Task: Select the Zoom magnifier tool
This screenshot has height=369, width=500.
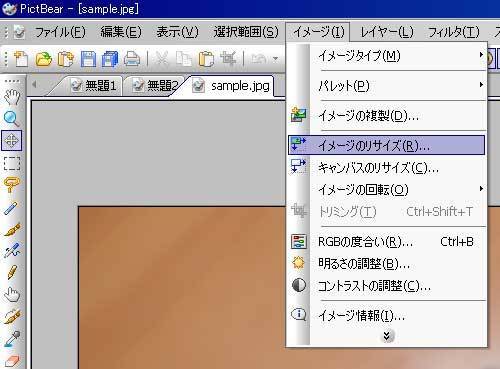Action: point(12,118)
